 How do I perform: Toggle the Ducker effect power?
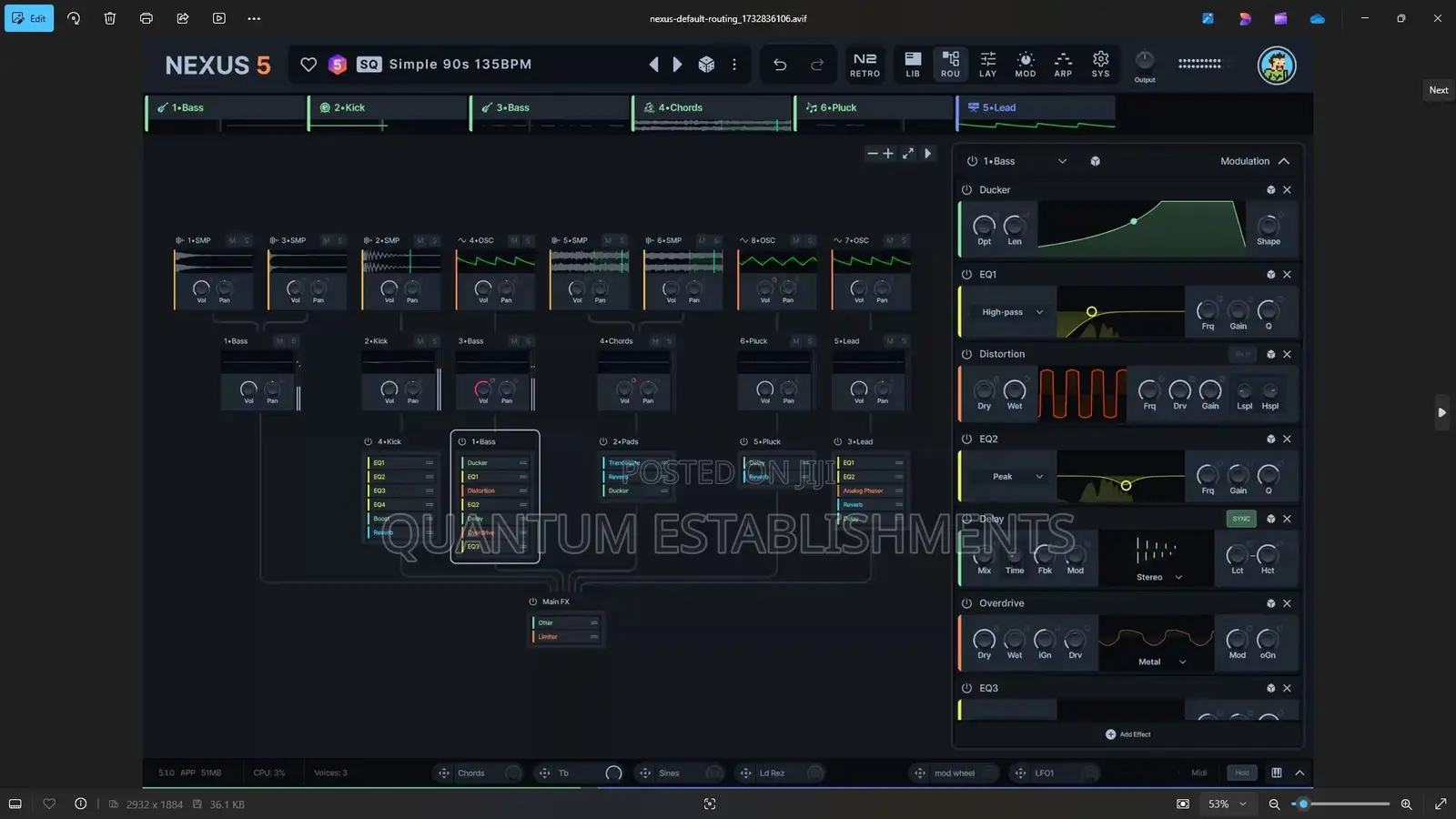coord(966,190)
